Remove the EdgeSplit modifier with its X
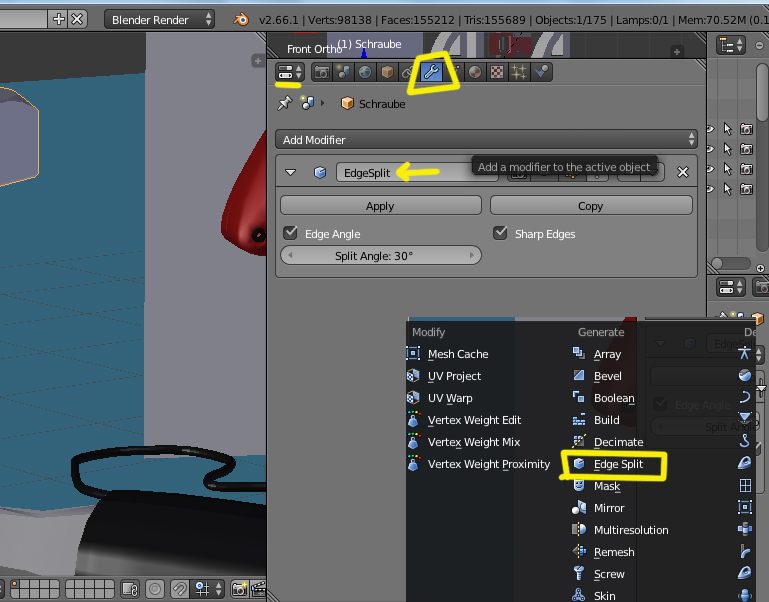The height and width of the screenshot is (602, 769). [683, 172]
